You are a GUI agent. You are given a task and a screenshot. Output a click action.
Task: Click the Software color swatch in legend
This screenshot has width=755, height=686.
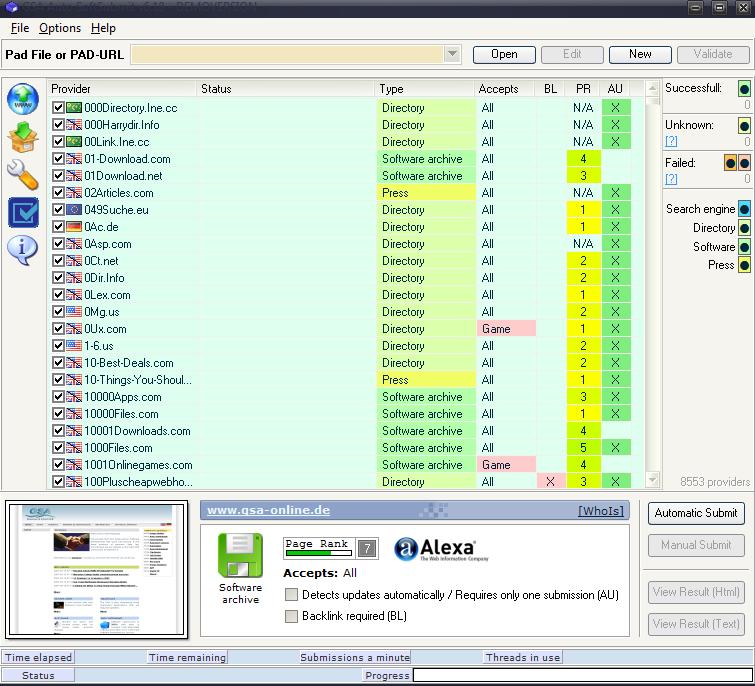click(744, 247)
